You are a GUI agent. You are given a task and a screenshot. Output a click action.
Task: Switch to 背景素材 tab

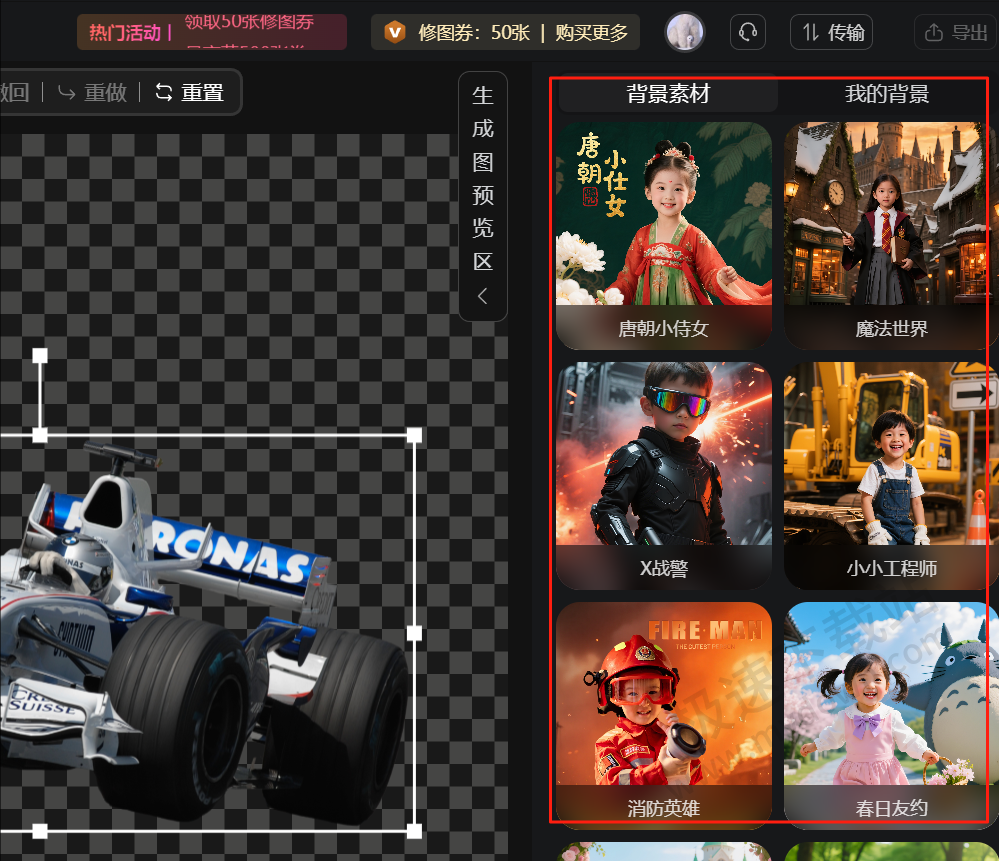pos(668,94)
